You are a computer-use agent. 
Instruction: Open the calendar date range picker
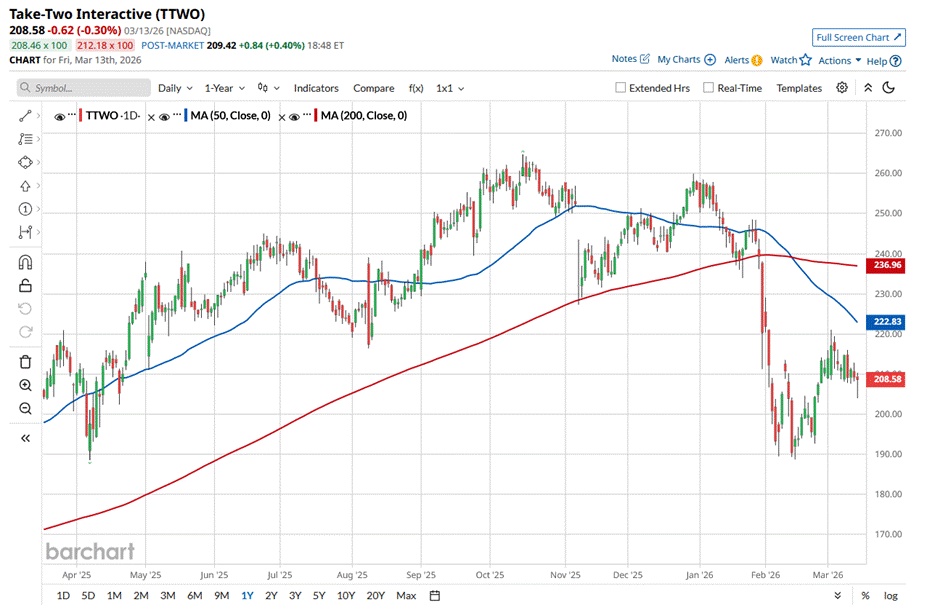pyautogui.click(x=435, y=596)
